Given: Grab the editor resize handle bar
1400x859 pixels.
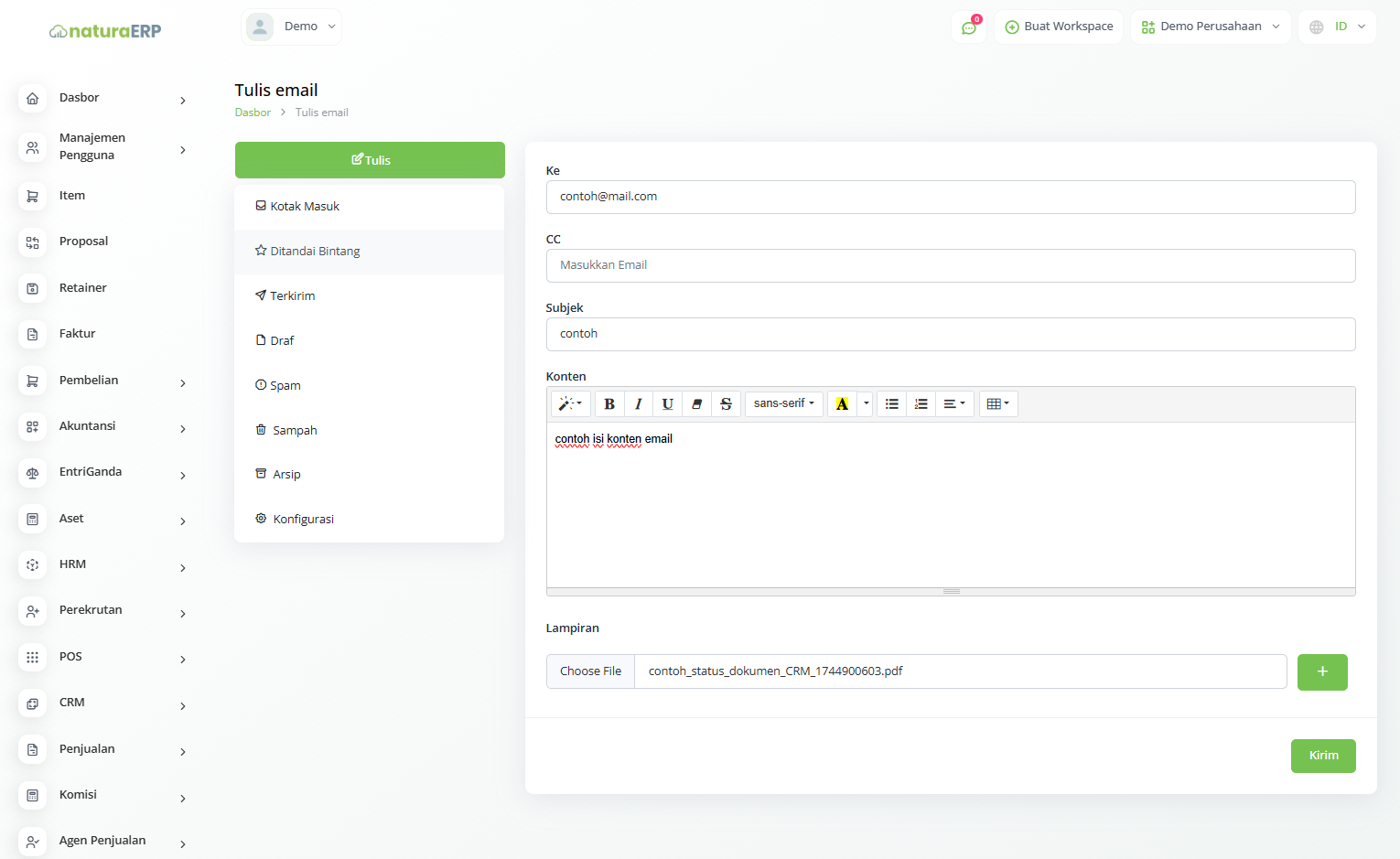Looking at the screenshot, I should coord(951,592).
